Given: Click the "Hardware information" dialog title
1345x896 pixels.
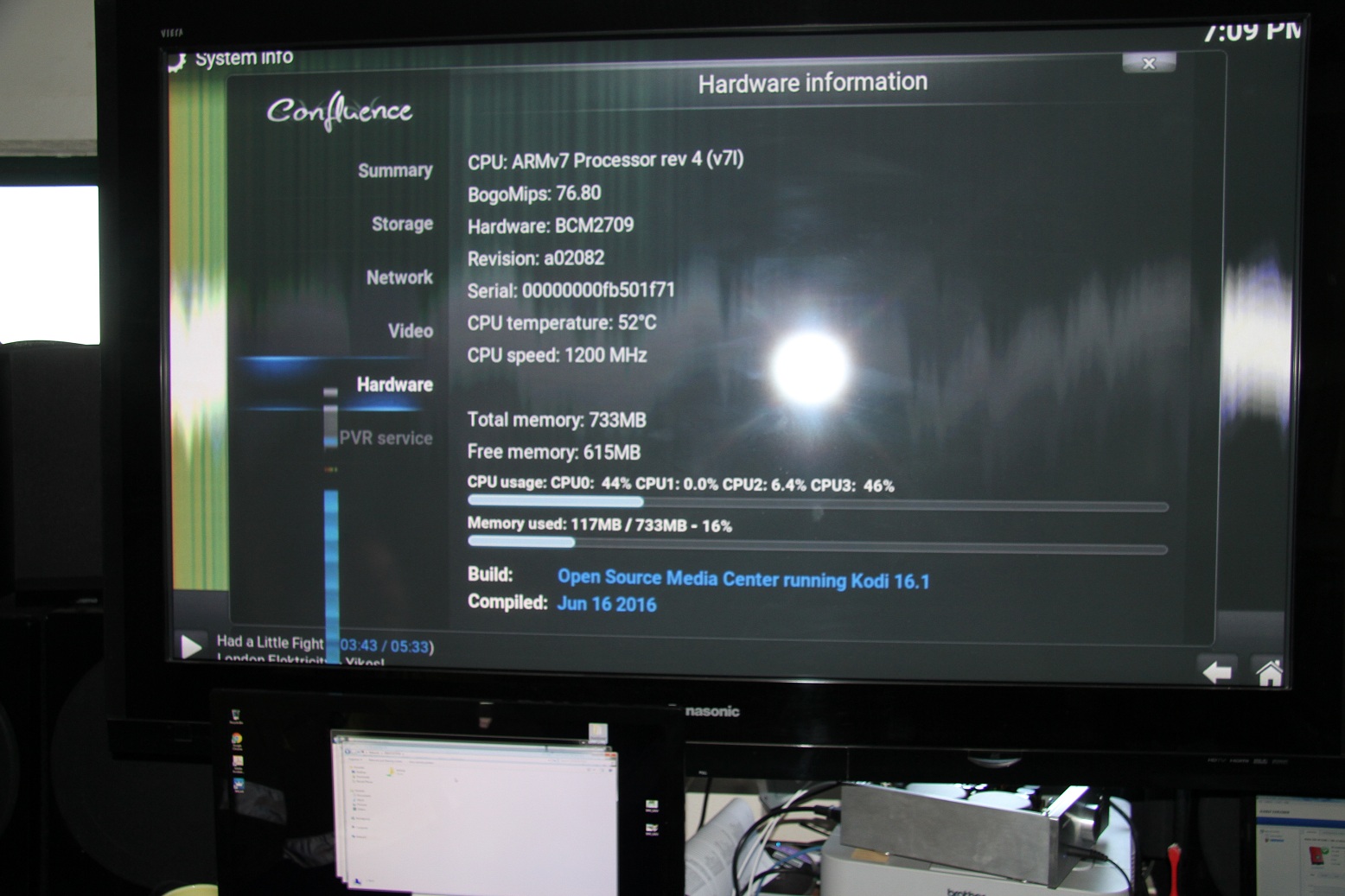Looking at the screenshot, I should click(x=813, y=83).
